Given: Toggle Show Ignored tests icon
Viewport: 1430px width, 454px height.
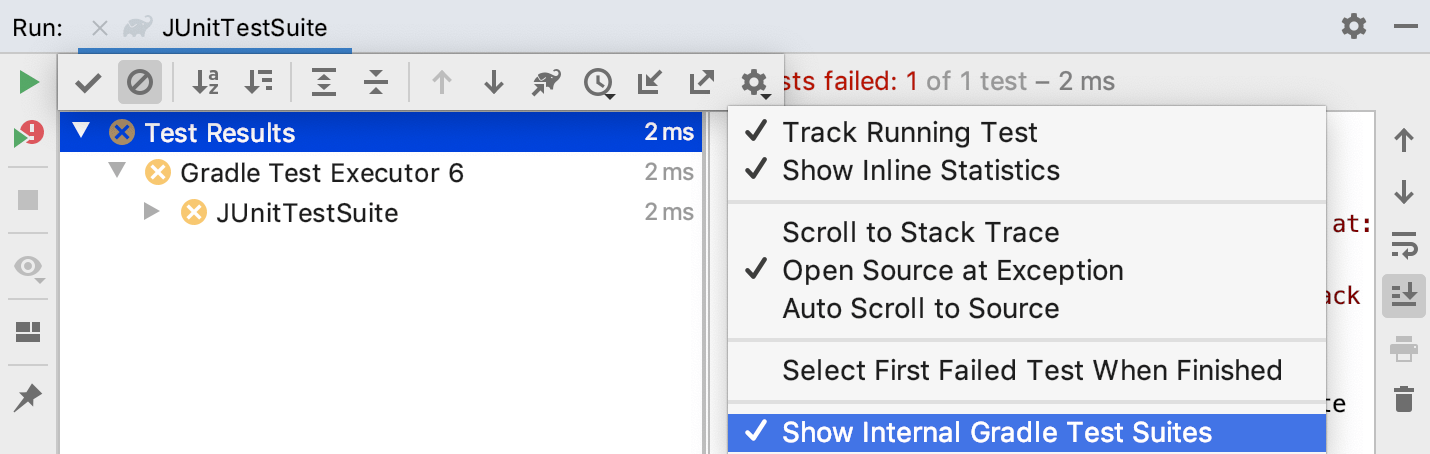Looking at the screenshot, I should [140, 82].
